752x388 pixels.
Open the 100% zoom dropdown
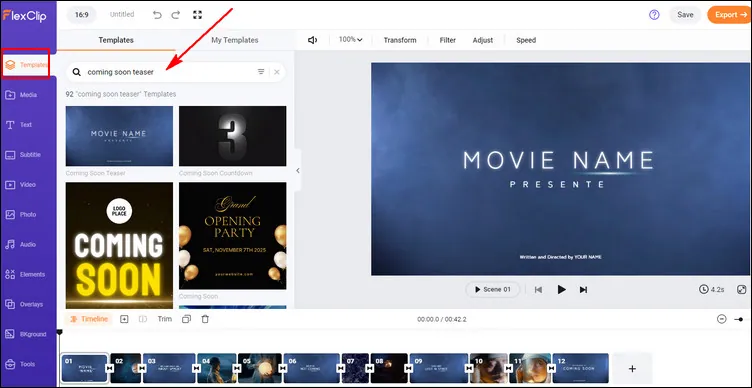click(x=351, y=40)
